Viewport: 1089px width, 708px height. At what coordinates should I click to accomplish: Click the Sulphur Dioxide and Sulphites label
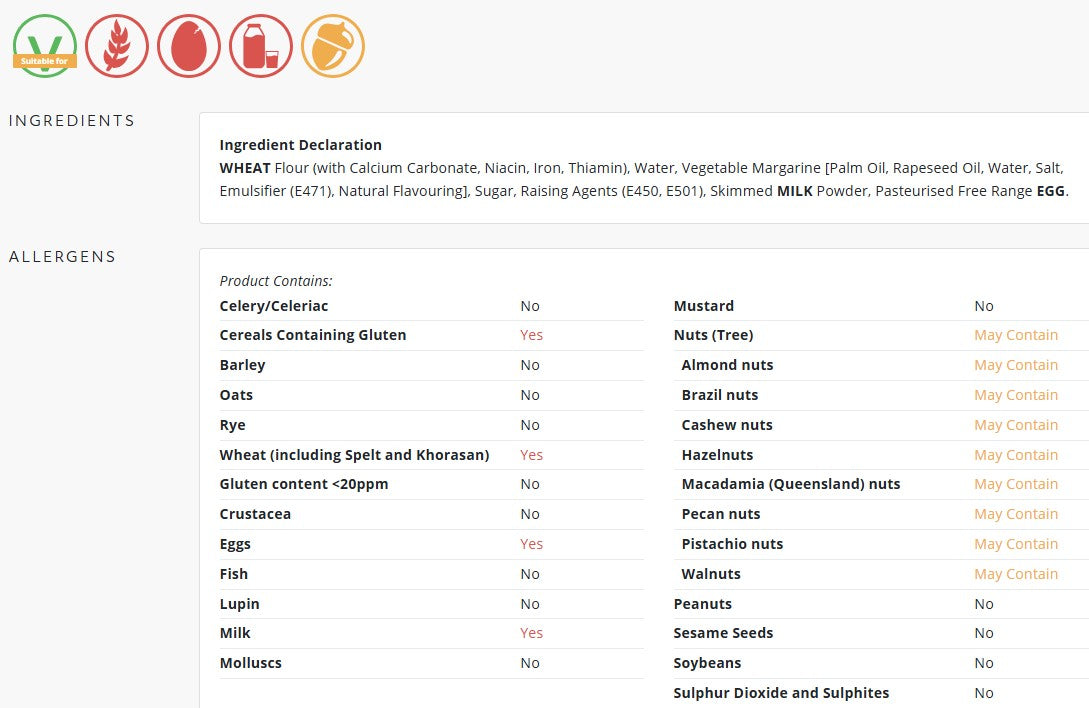[781, 693]
